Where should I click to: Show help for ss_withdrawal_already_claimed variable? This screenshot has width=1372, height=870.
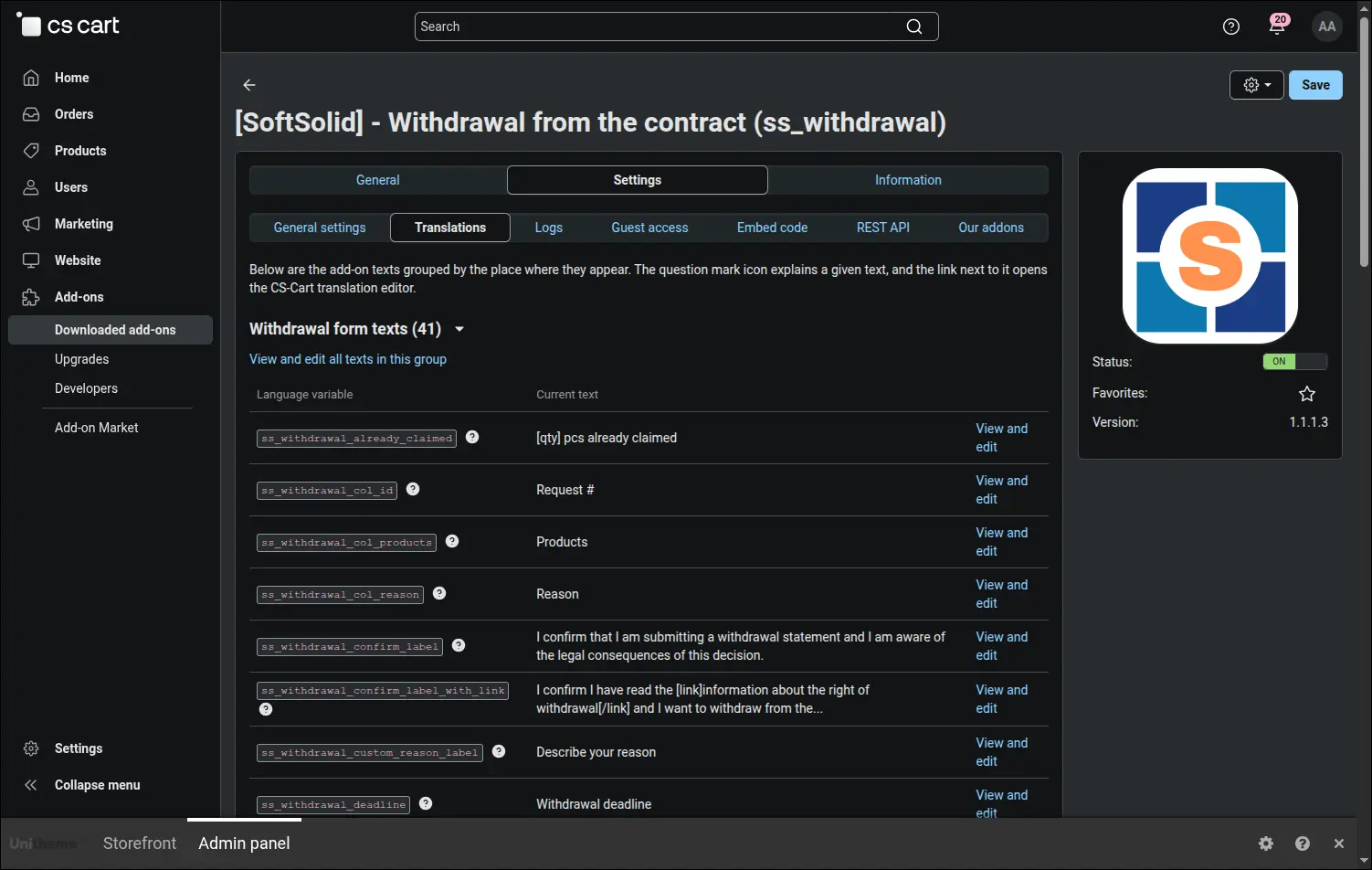pyautogui.click(x=472, y=437)
